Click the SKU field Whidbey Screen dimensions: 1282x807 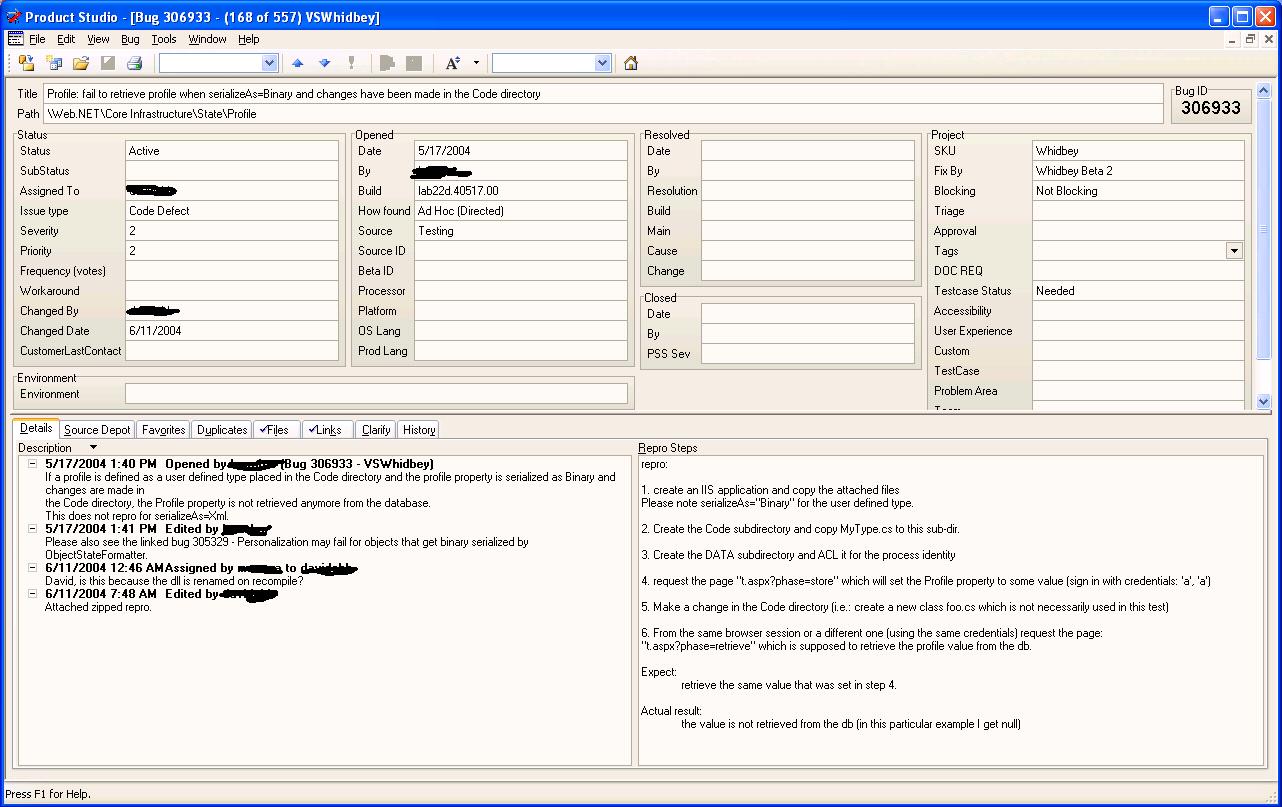tap(1138, 151)
